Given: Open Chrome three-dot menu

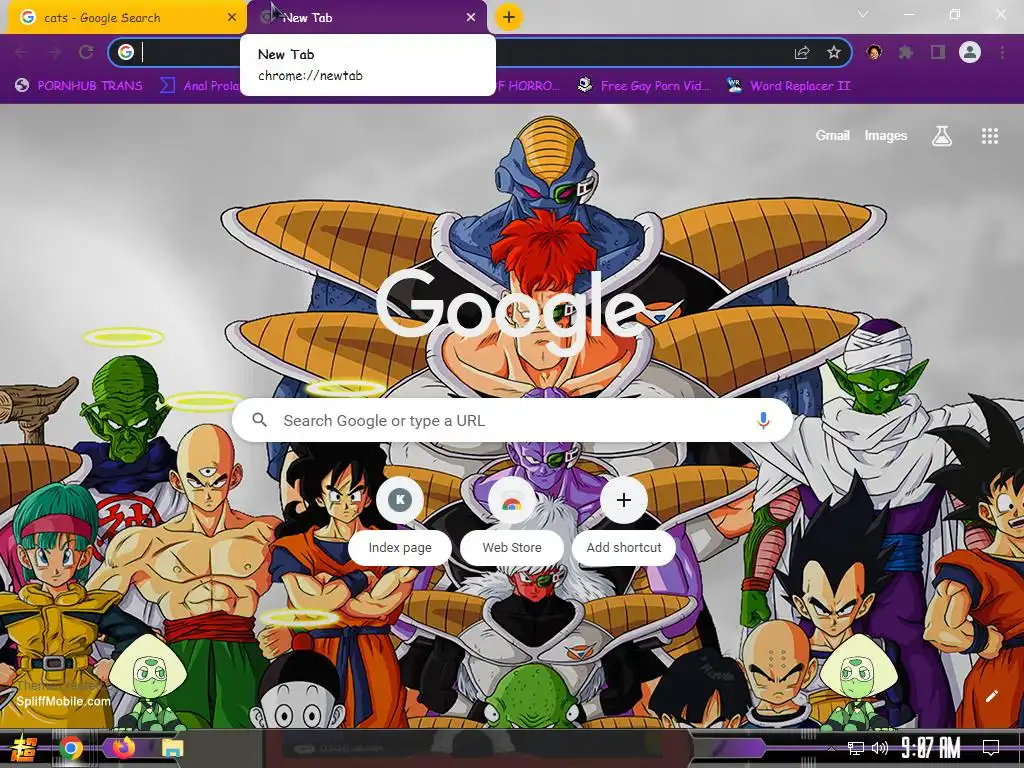Looking at the screenshot, I should click(x=1002, y=52).
